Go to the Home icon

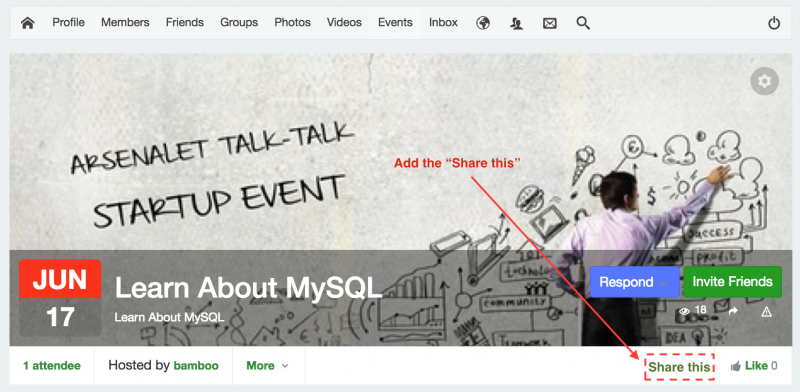(x=28, y=23)
